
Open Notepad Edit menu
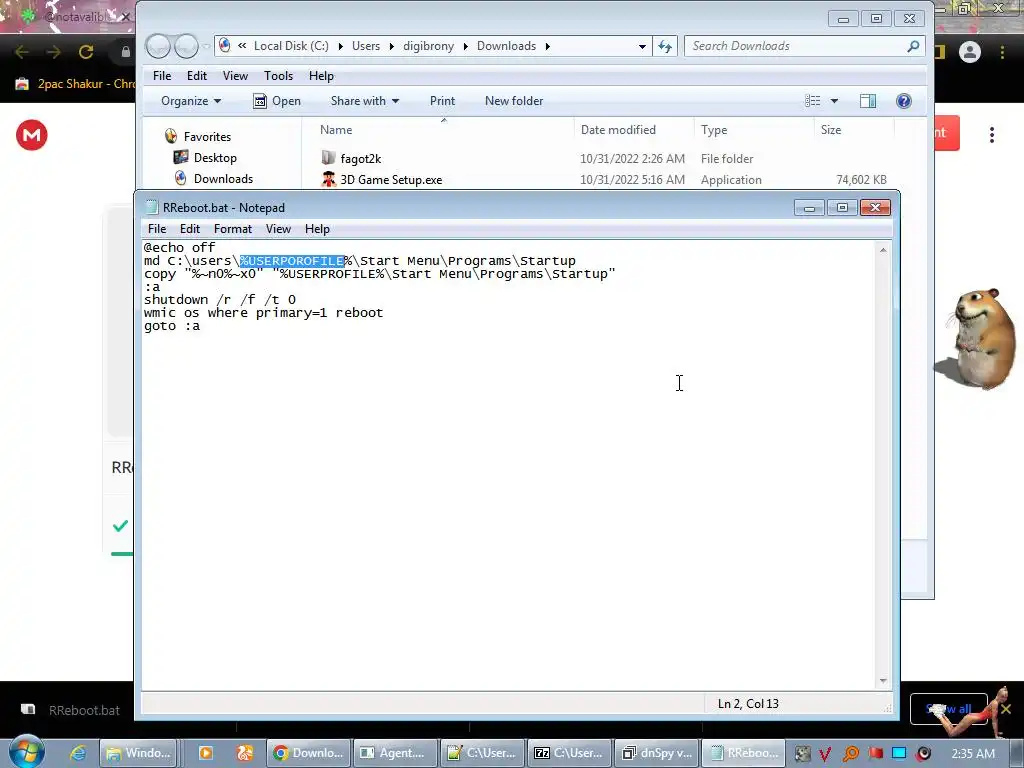coord(189,229)
